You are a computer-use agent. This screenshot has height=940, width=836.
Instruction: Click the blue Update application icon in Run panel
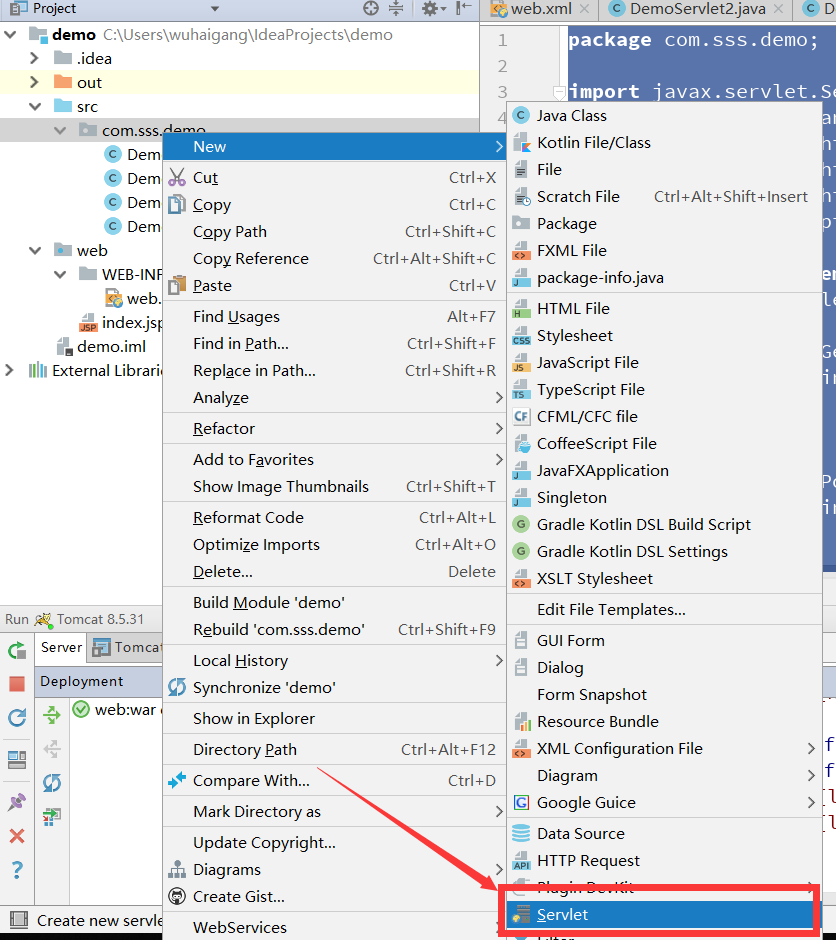[x=17, y=717]
